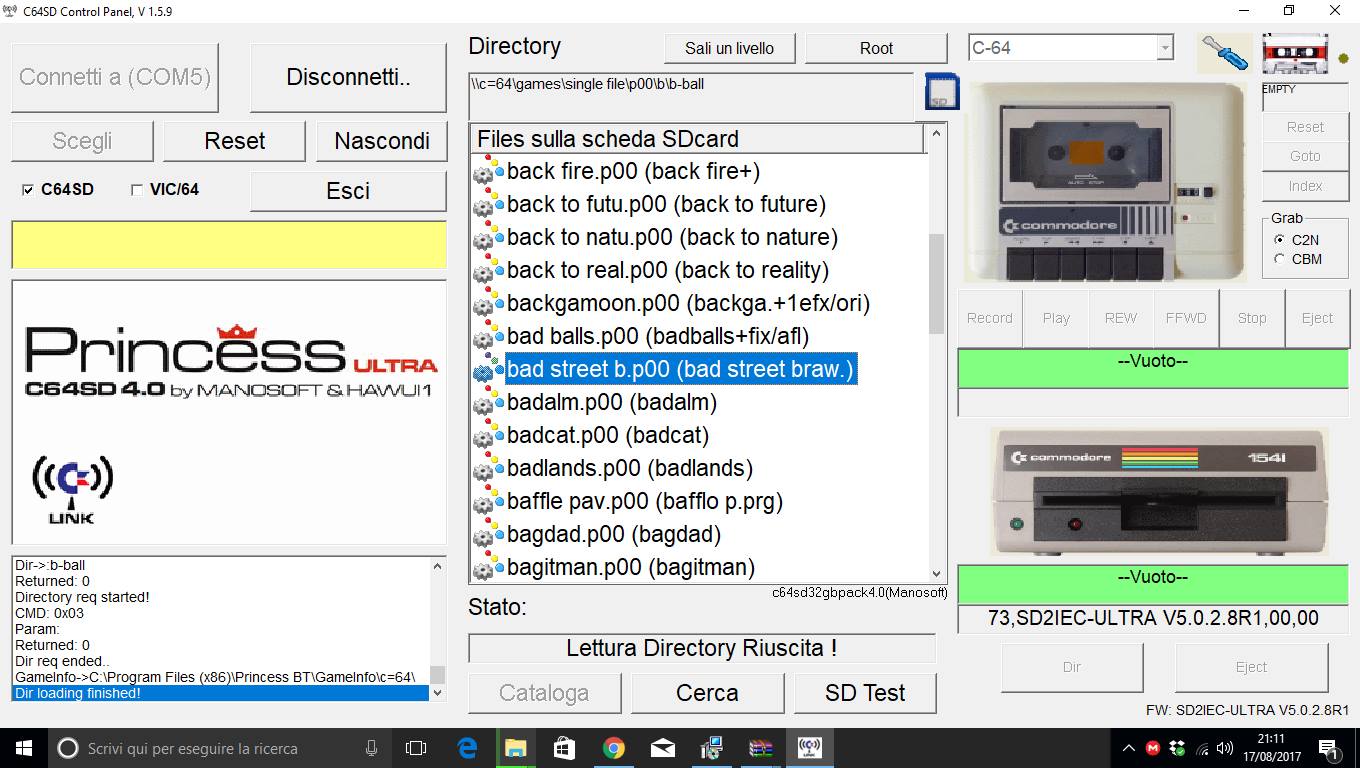The image size is (1360, 768).
Task: Click the gear icon for back to futu.p00
Action: pos(487,205)
